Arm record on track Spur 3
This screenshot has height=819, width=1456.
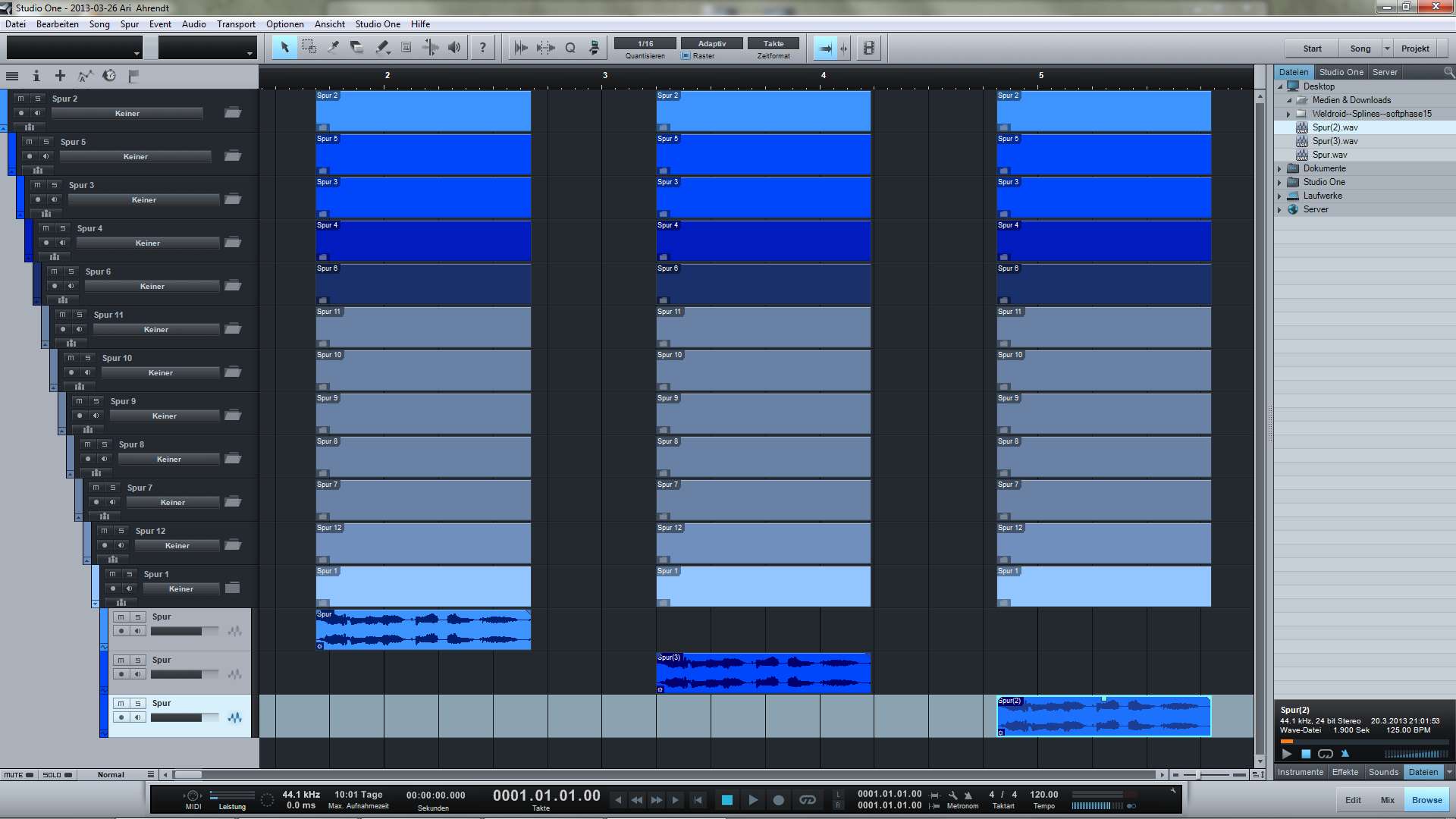point(38,199)
